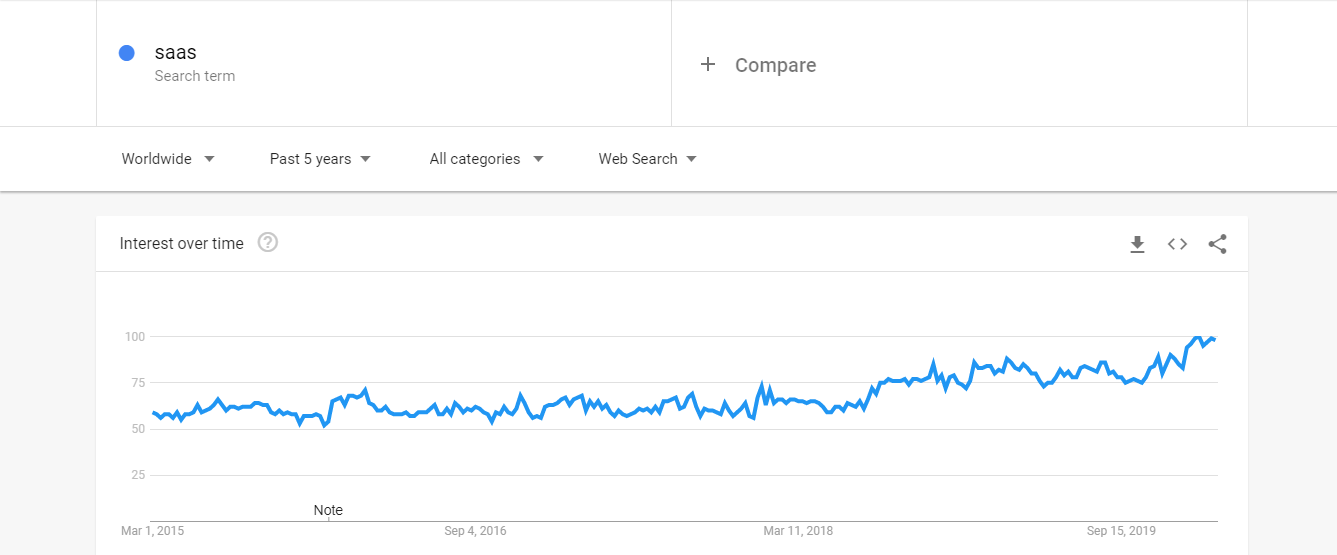The height and width of the screenshot is (555, 1337).
Task: Open the help question mark icon
Action: 267,242
